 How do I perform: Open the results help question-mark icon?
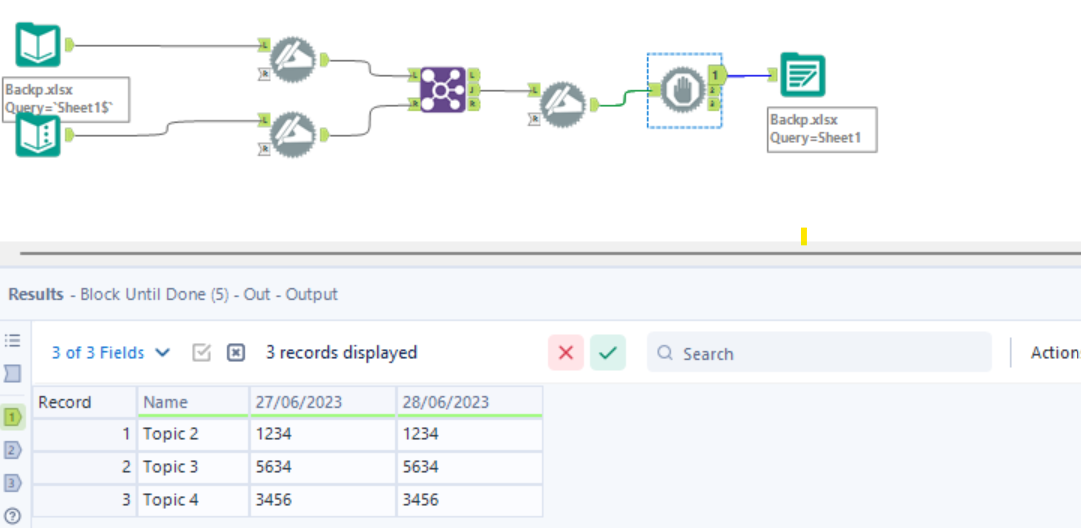[13, 516]
